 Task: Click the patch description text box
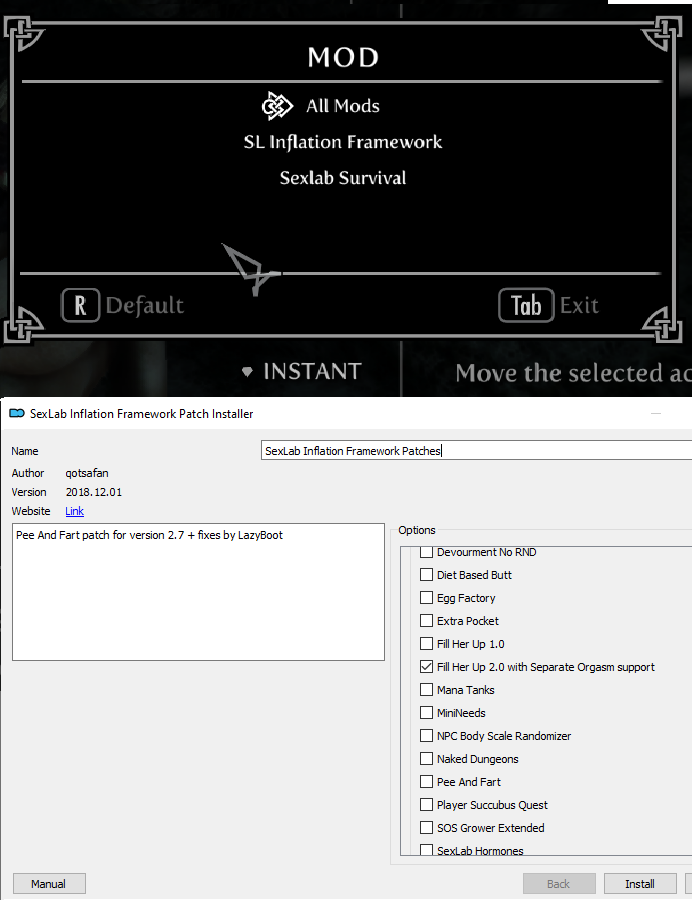[x=199, y=592]
